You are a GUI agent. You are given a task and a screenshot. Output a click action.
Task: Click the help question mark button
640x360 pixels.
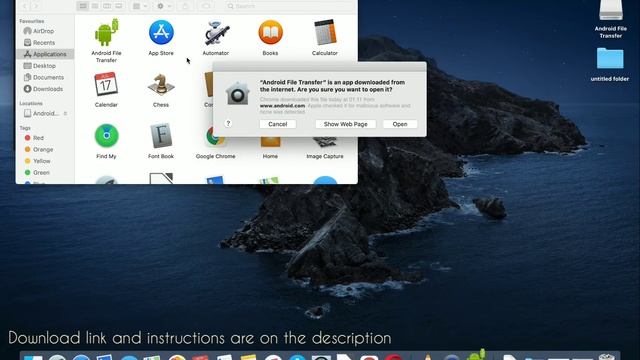point(228,123)
